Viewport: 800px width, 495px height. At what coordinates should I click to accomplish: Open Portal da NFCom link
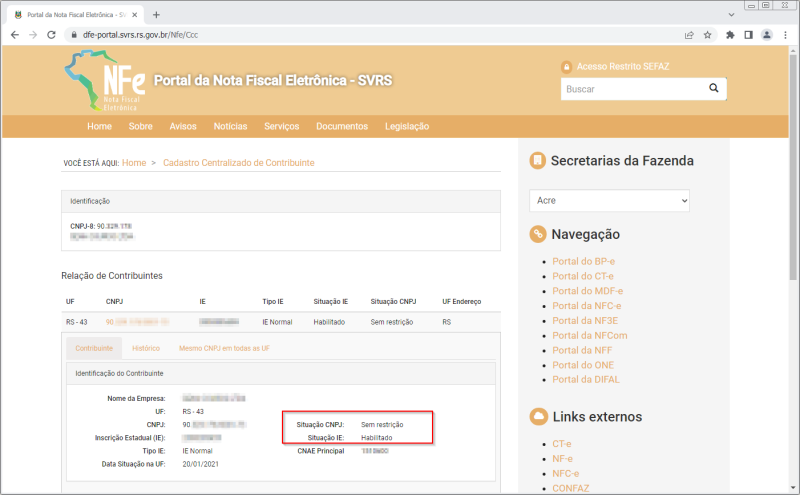589,335
